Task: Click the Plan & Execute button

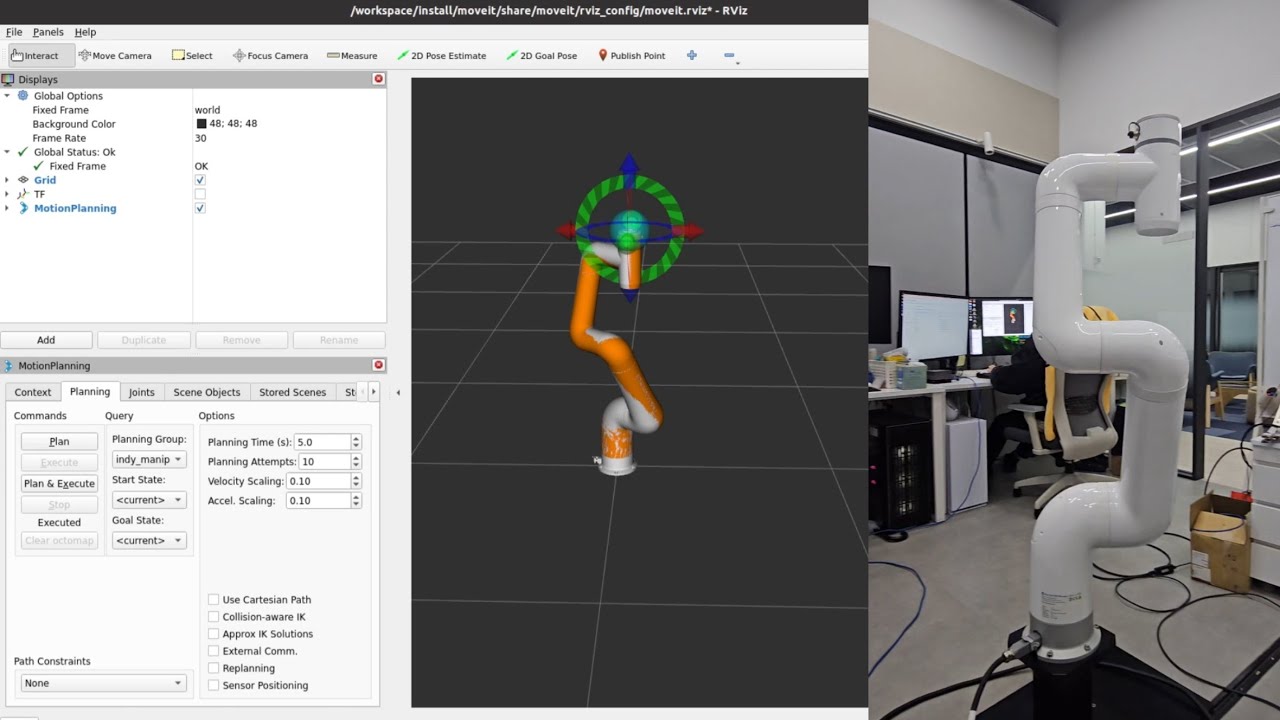Action: (x=60, y=483)
